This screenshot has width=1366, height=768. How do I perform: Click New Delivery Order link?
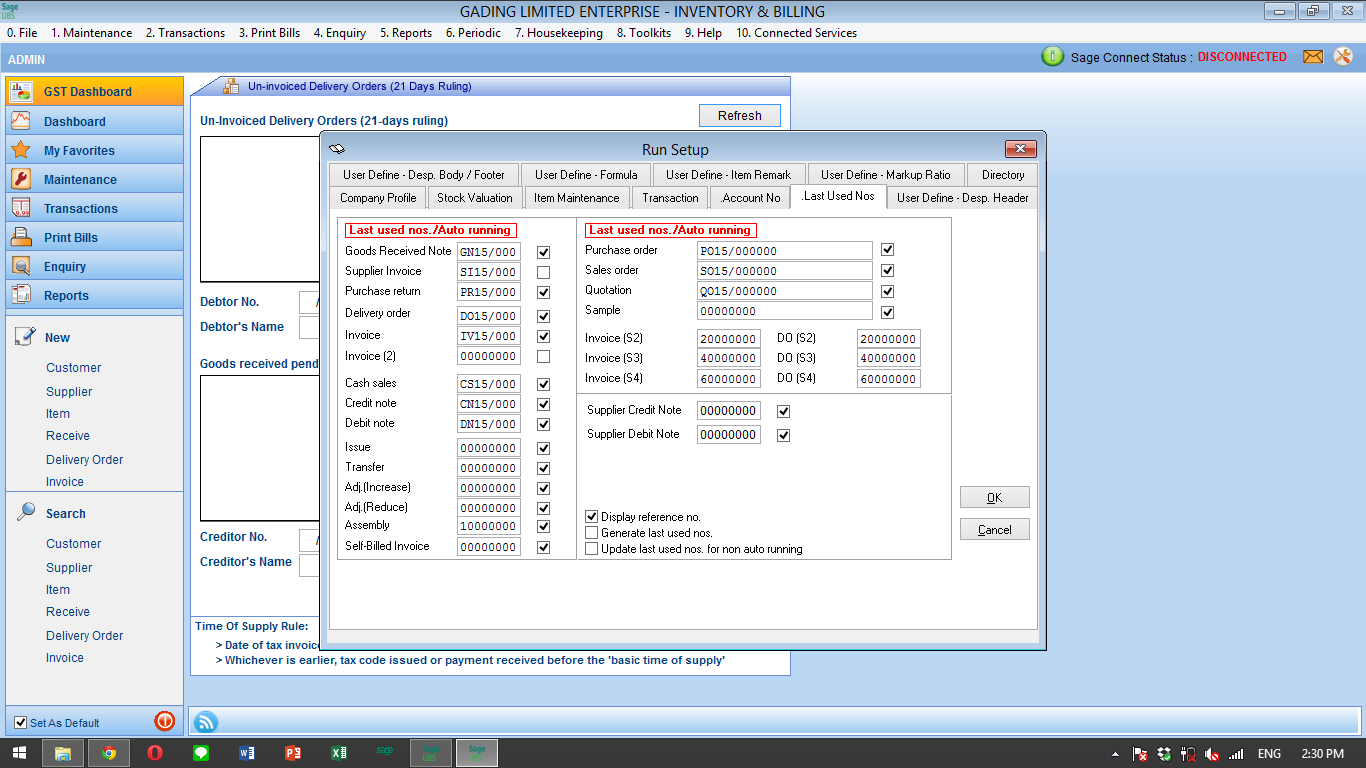pos(85,459)
